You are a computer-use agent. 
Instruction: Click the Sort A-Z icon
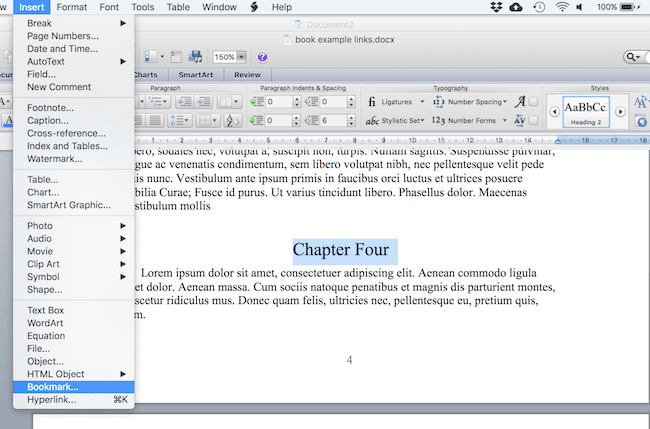click(x=233, y=121)
